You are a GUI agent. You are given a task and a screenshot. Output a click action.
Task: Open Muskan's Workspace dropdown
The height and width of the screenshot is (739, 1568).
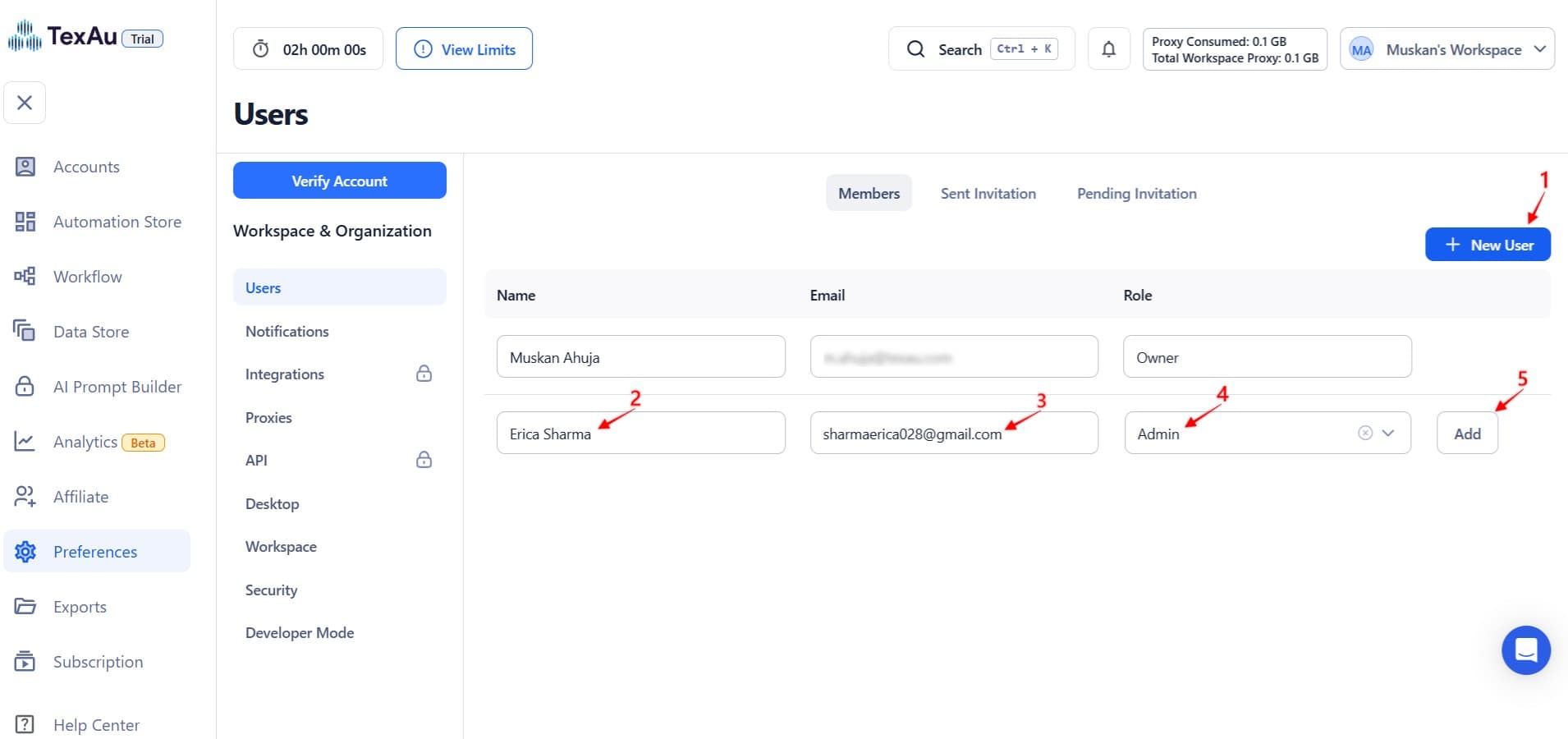[x=1447, y=49]
